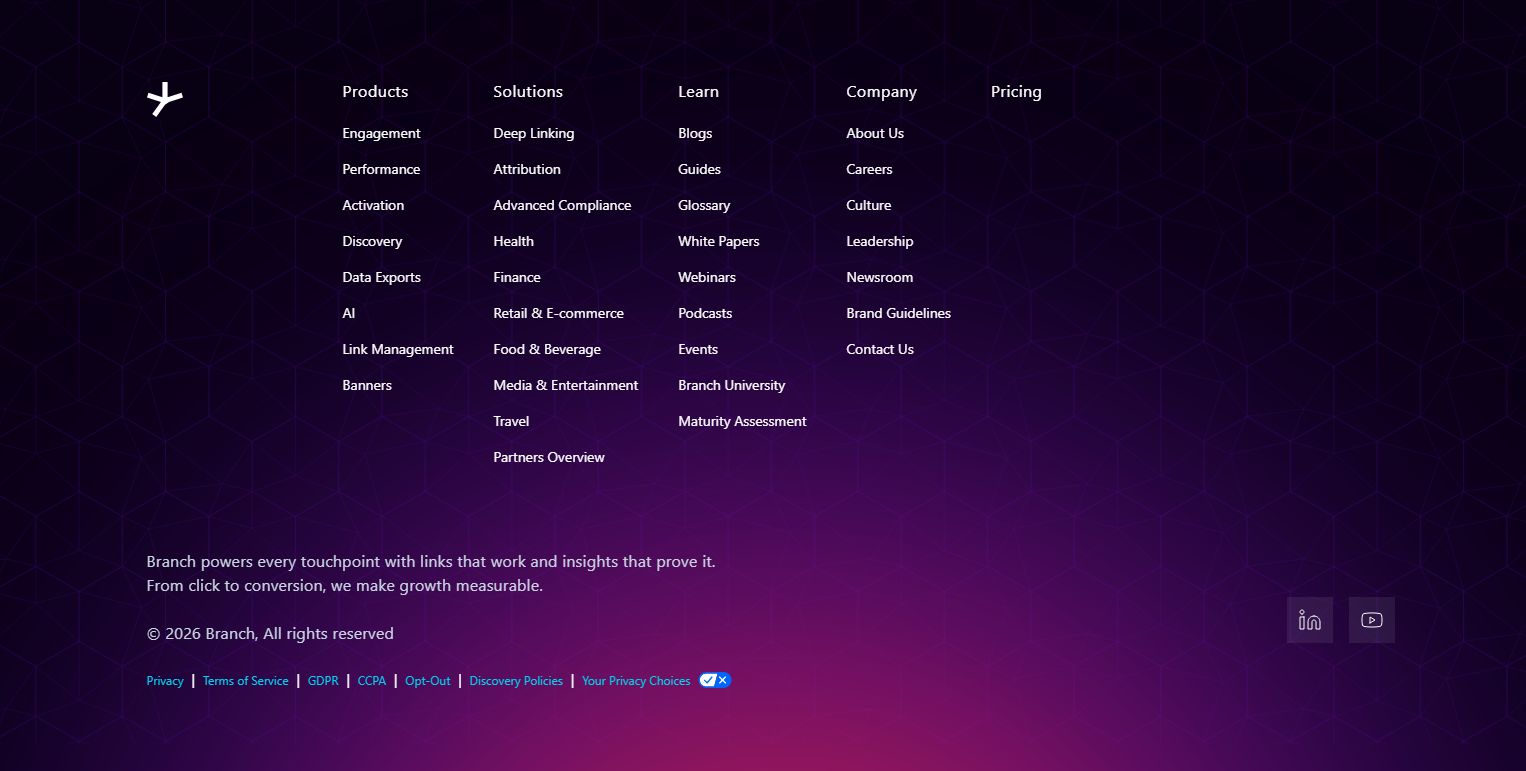Check the Maturity Assessment link
Image resolution: width=1526 pixels, height=771 pixels.
coord(742,421)
